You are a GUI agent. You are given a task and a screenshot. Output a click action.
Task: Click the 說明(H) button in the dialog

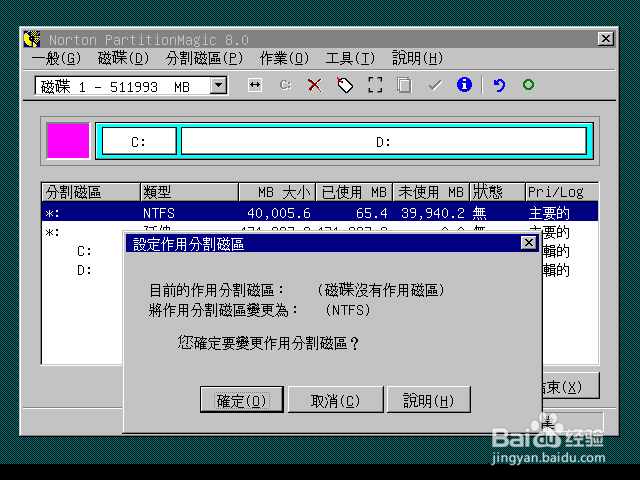click(x=429, y=400)
